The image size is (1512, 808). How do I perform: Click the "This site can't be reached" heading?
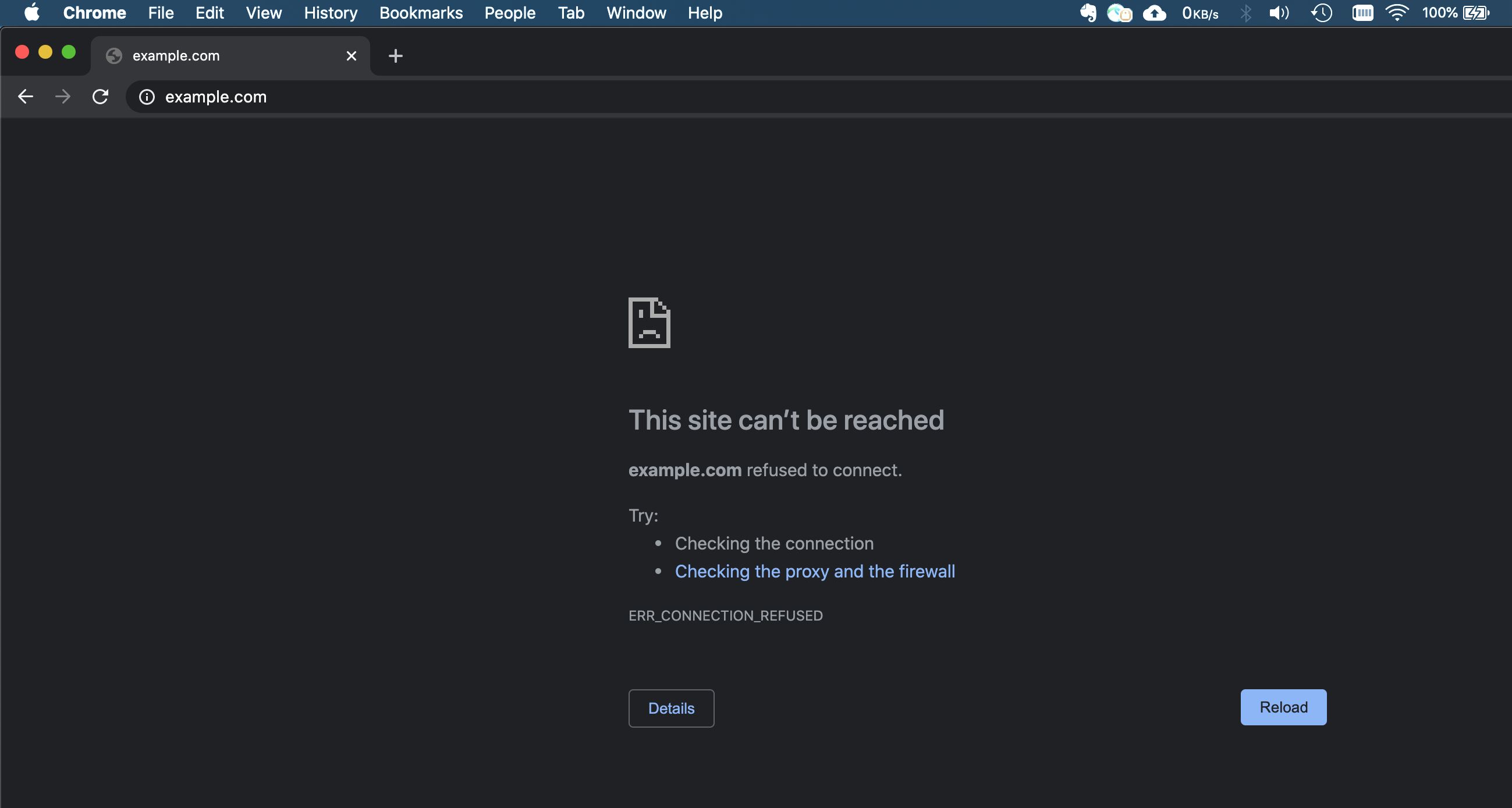coord(786,420)
